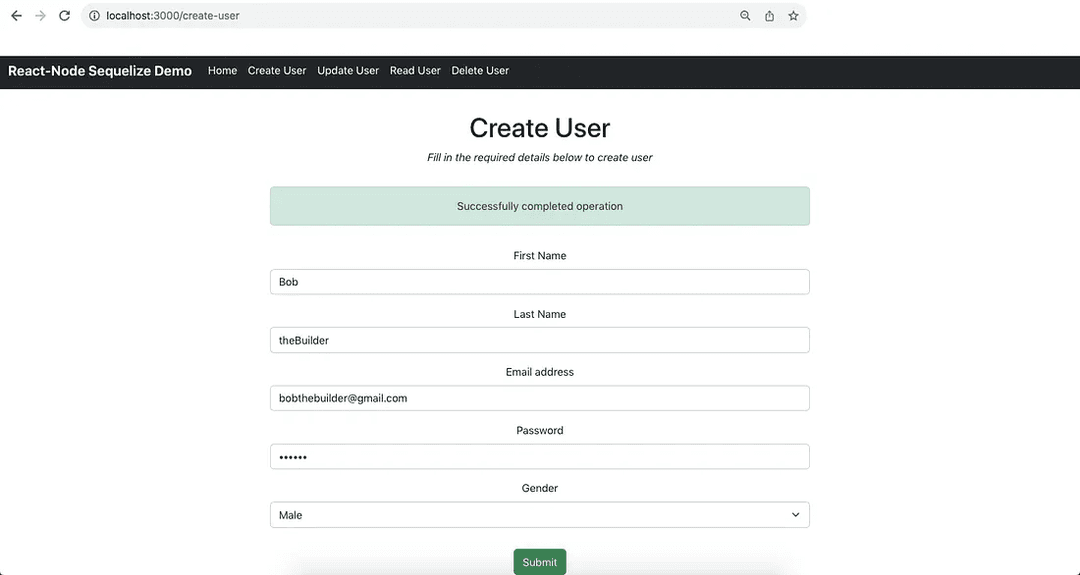
Task: Navigate to Home in the navbar
Action: [x=222, y=71]
